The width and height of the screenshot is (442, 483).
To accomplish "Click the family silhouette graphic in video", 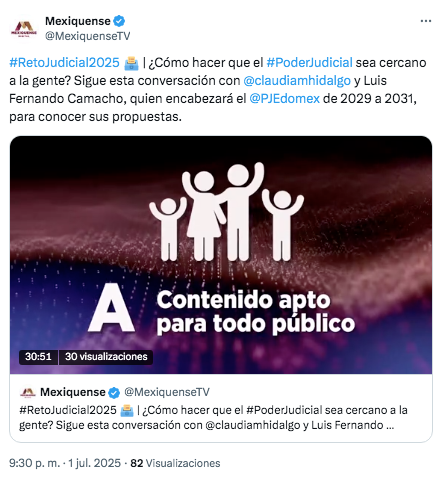I will coord(226,212).
